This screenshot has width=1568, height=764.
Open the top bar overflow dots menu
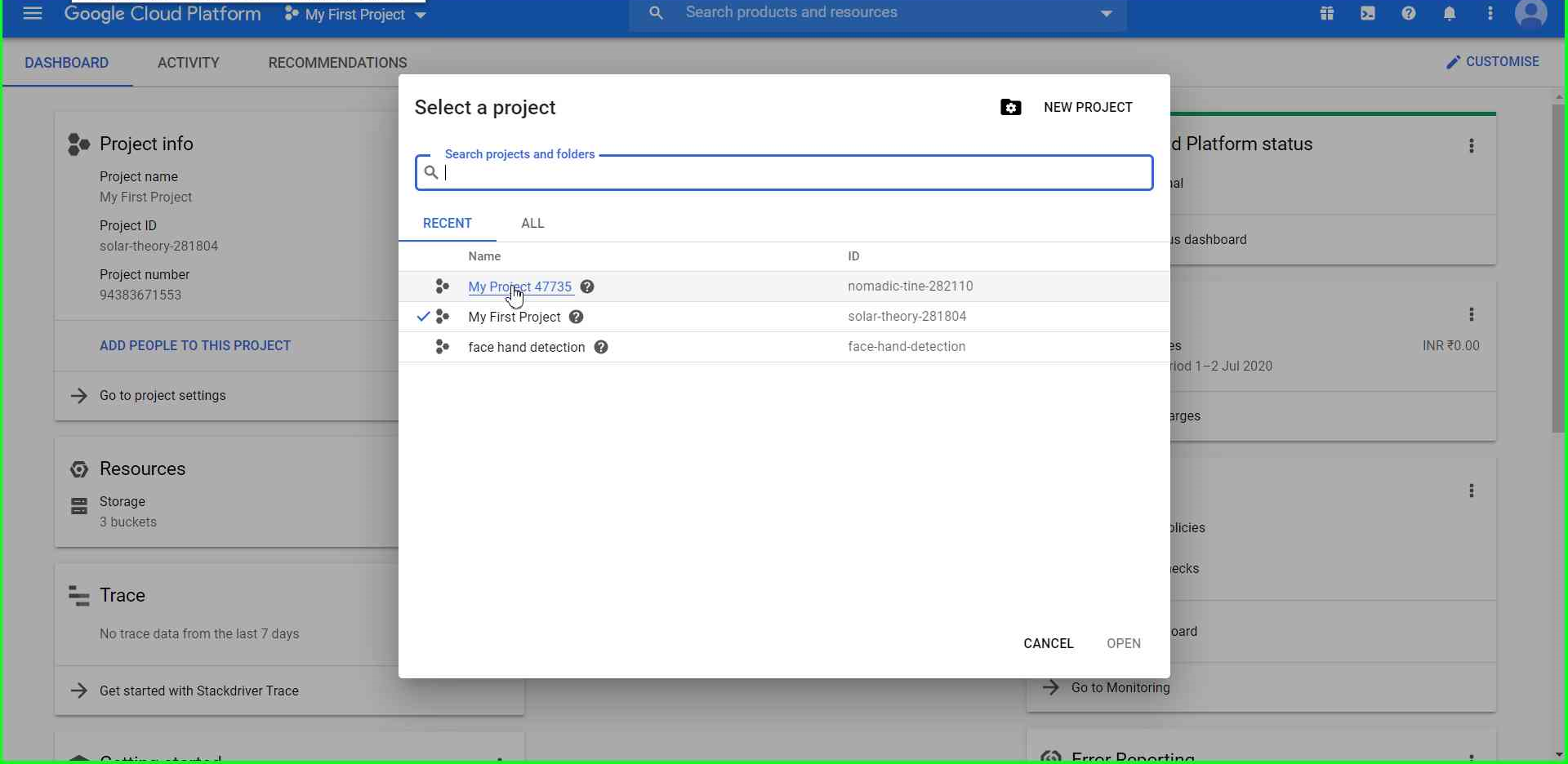(x=1490, y=13)
